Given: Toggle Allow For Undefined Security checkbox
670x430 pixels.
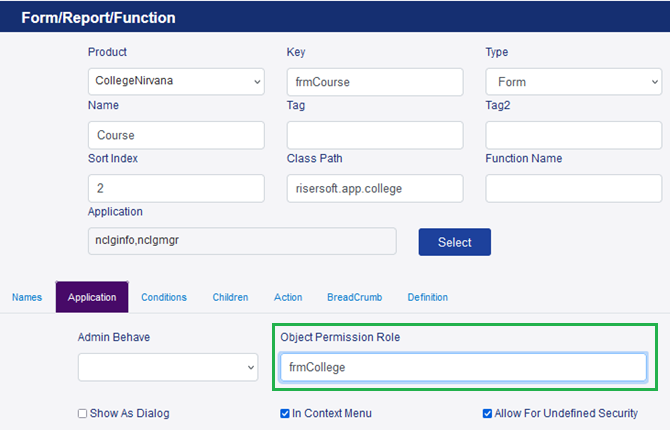Looking at the screenshot, I should pos(487,413).
